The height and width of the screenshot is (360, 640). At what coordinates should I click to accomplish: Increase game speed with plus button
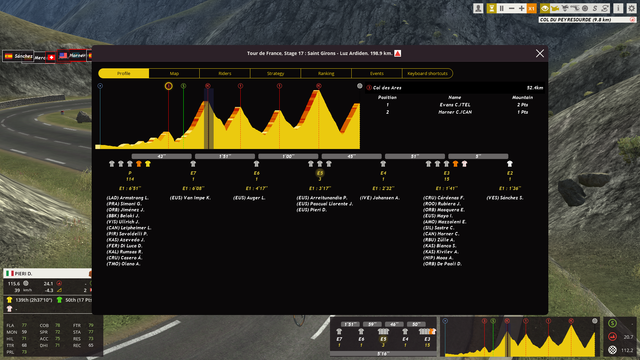pyautogui.click(x=521, y=8)
